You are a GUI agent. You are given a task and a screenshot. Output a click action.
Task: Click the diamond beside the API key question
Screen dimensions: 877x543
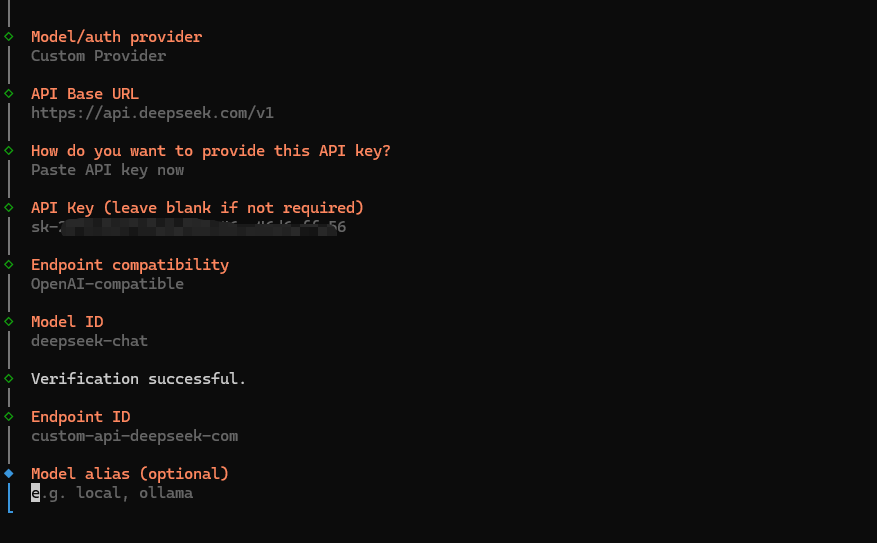pos(9,151)
